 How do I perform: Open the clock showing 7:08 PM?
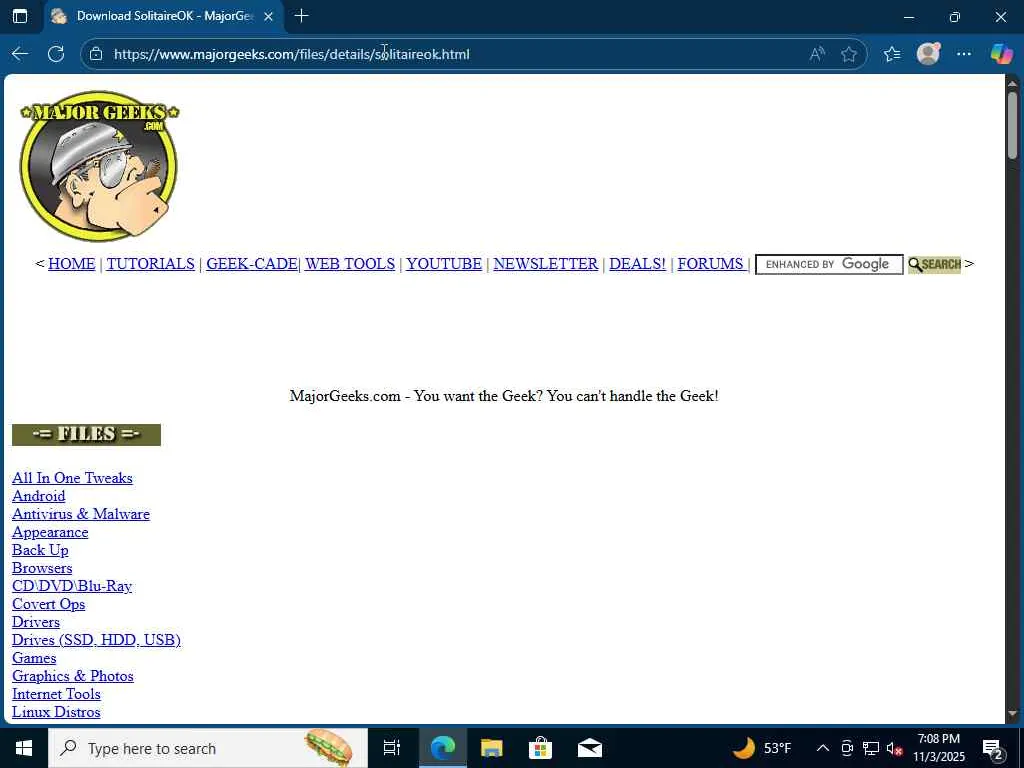(938, 748)
